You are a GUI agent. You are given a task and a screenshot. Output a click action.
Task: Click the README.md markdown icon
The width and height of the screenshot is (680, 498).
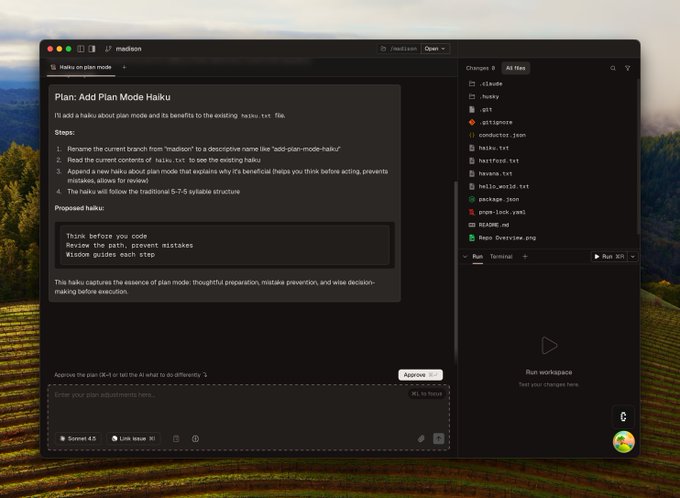472,225
